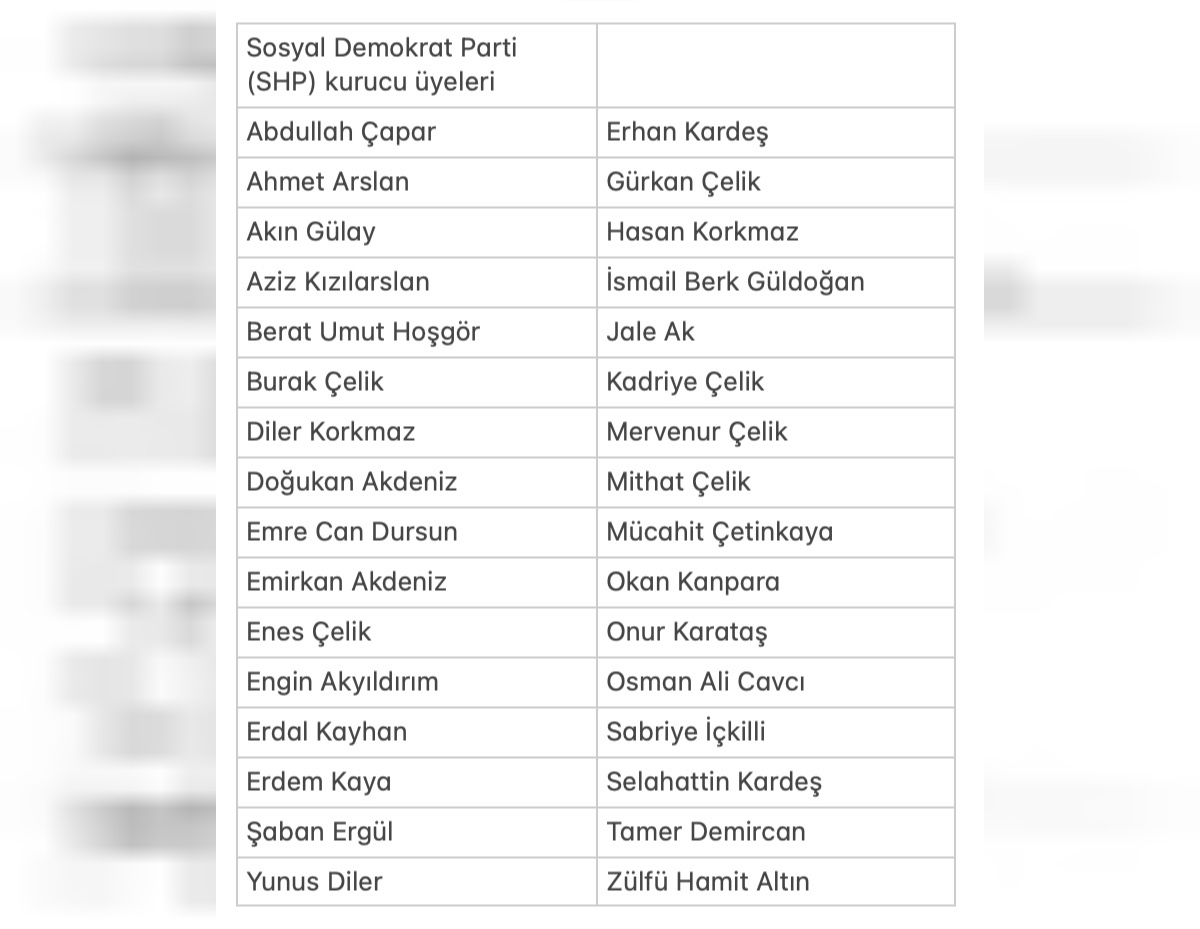Select the Abdullah Çapar cell
This screenshot has width=1200, height=929.
tap(341, 132)
